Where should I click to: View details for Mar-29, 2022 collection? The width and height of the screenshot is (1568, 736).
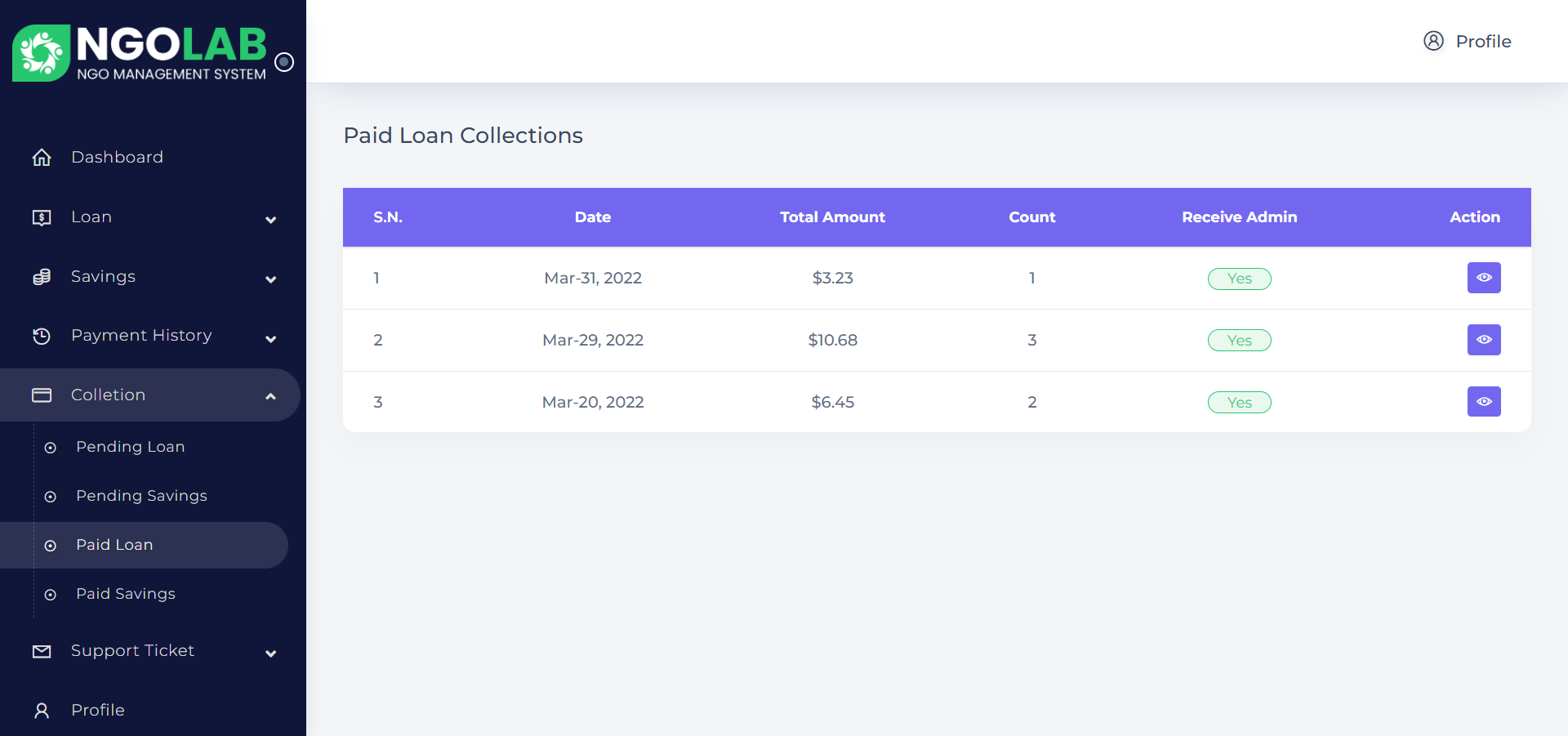(x=1483, y=340)
